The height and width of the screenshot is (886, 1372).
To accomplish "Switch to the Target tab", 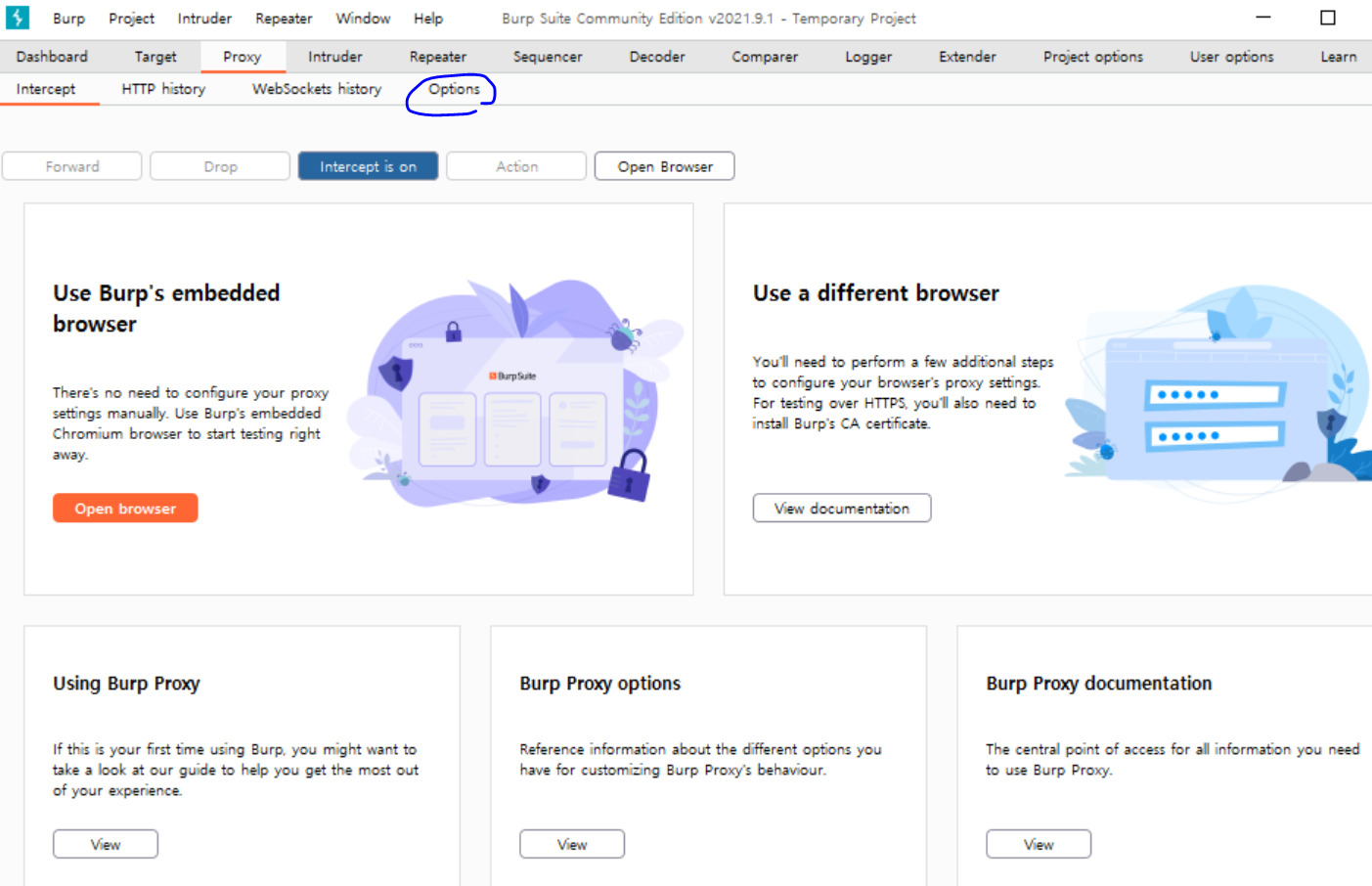I will click(155, 57).
